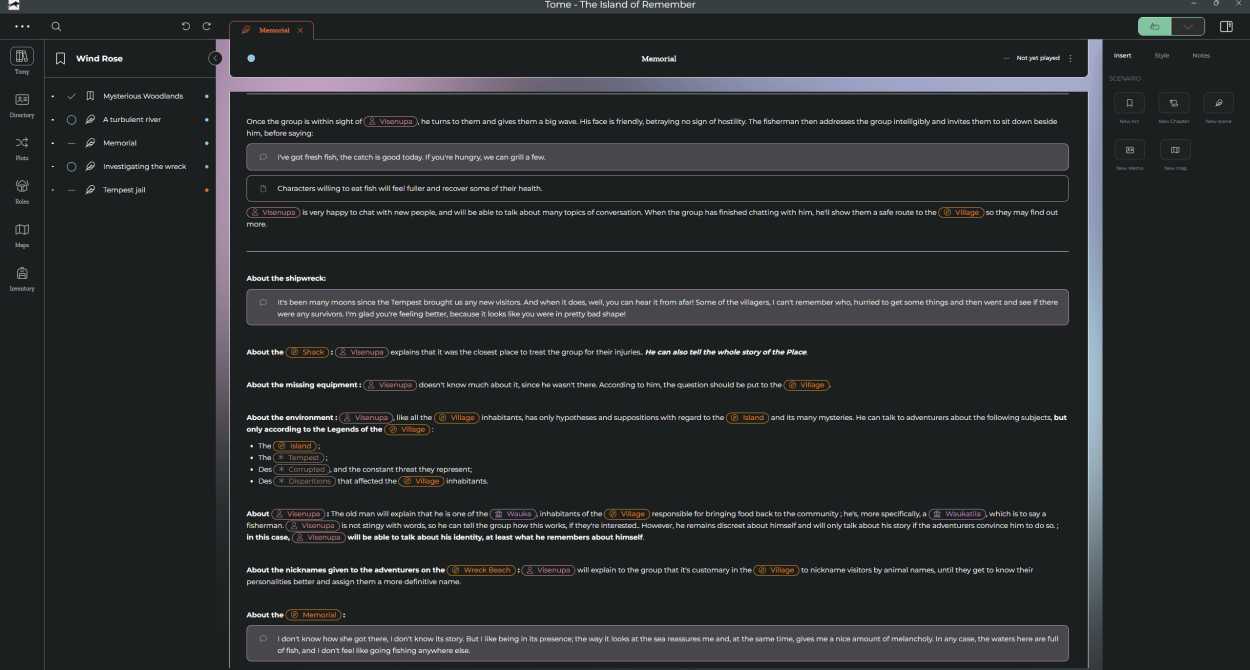Screen dimensions: 1250x670
Task: Open the Memorial scene three-dot menu
Action: [x=1070, y=59]
